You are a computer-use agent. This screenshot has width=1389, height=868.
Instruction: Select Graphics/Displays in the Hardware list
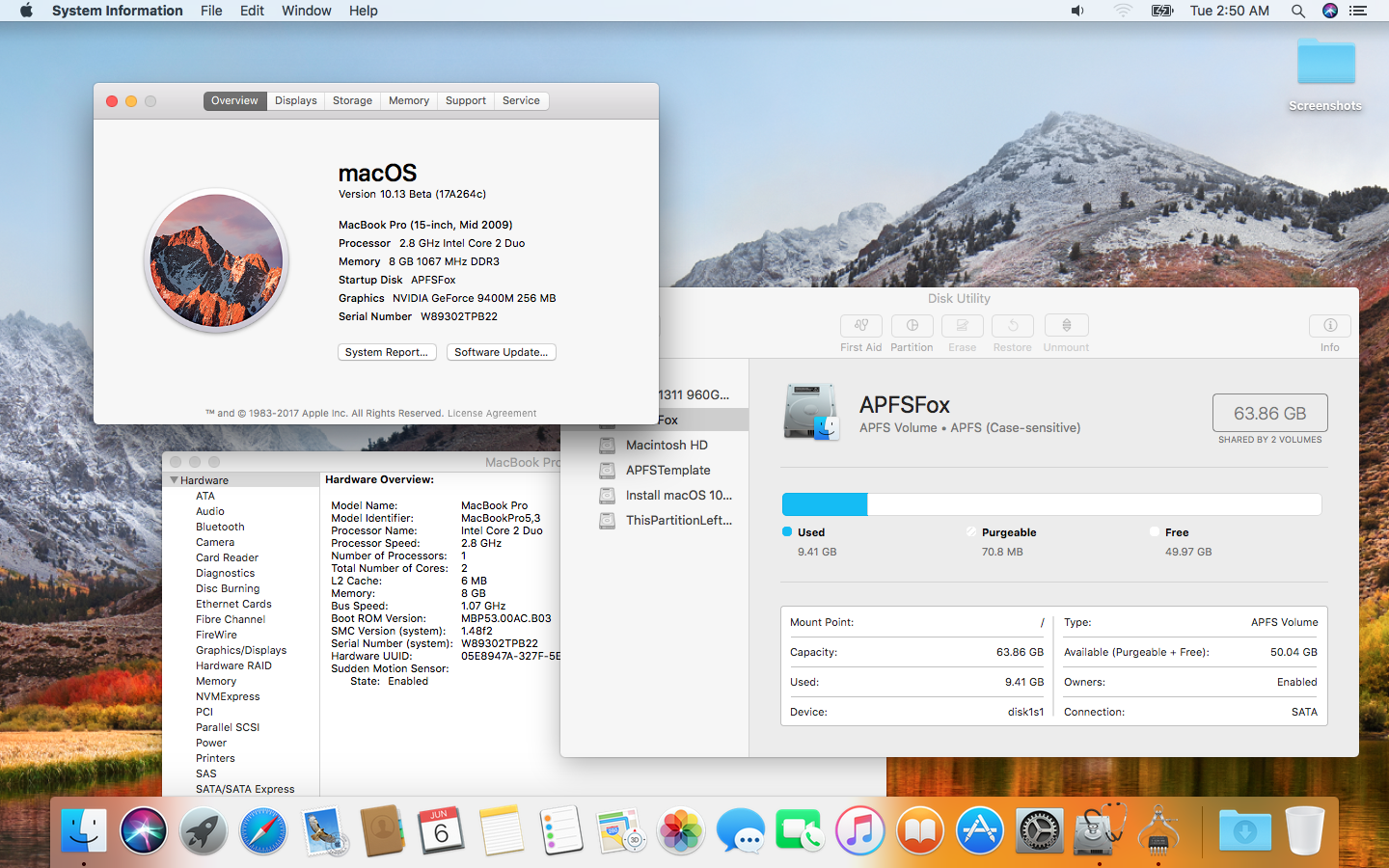[x=241, y=650]
